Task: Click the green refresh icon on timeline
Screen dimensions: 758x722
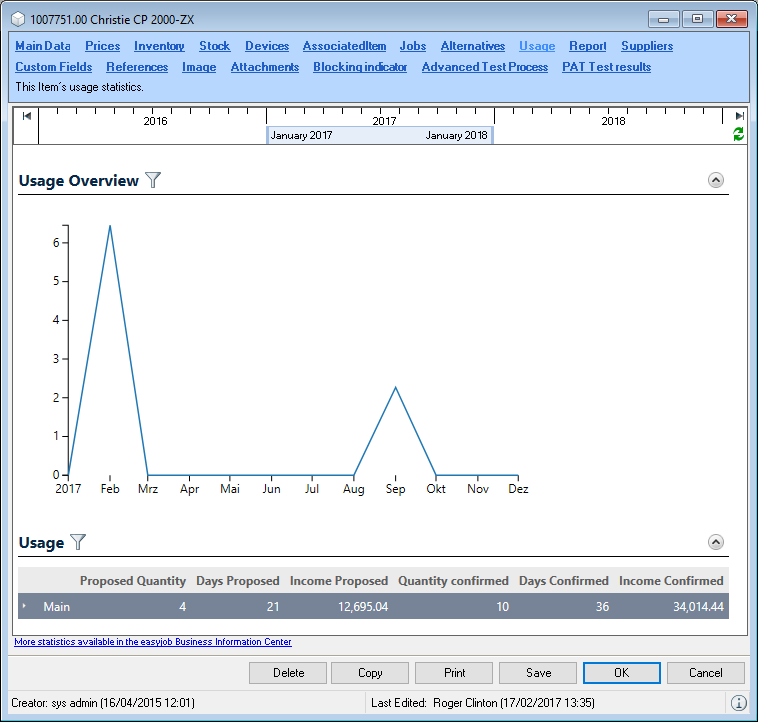Action: click(x=739, y=134)
